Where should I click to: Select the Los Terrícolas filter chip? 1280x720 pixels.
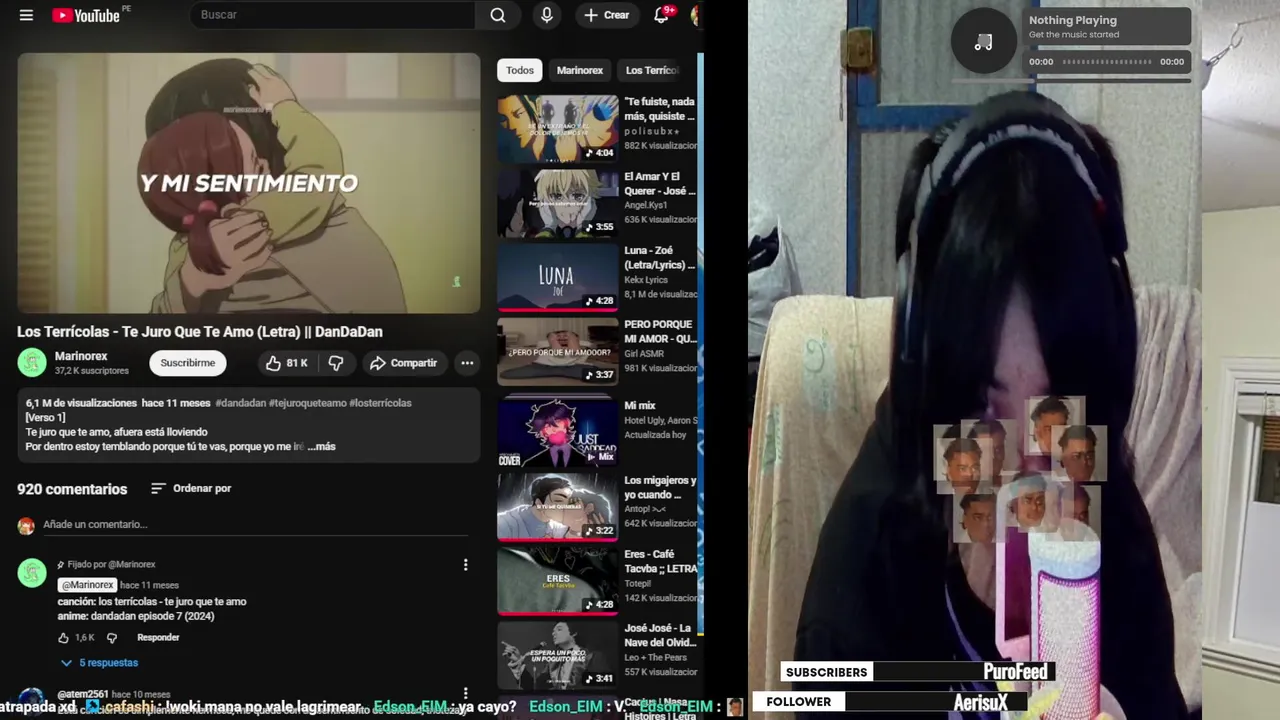coord(652,70)
